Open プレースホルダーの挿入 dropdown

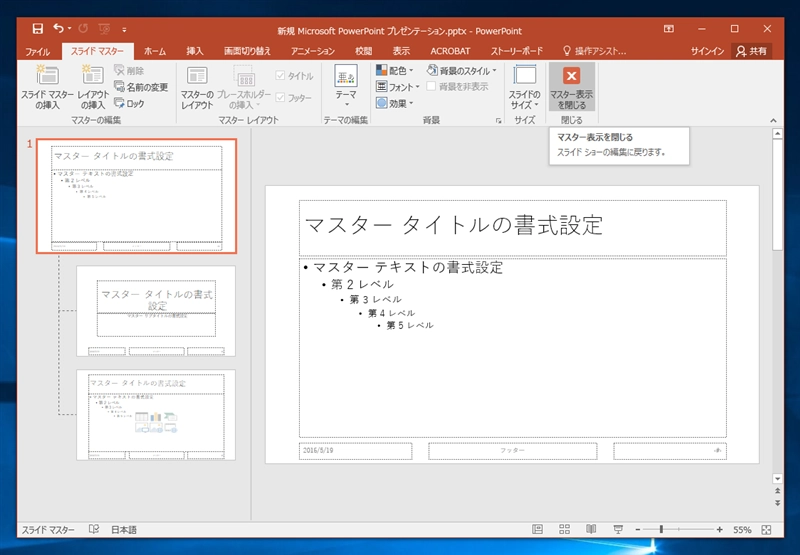pyautogui.click(x=244, y=87)
